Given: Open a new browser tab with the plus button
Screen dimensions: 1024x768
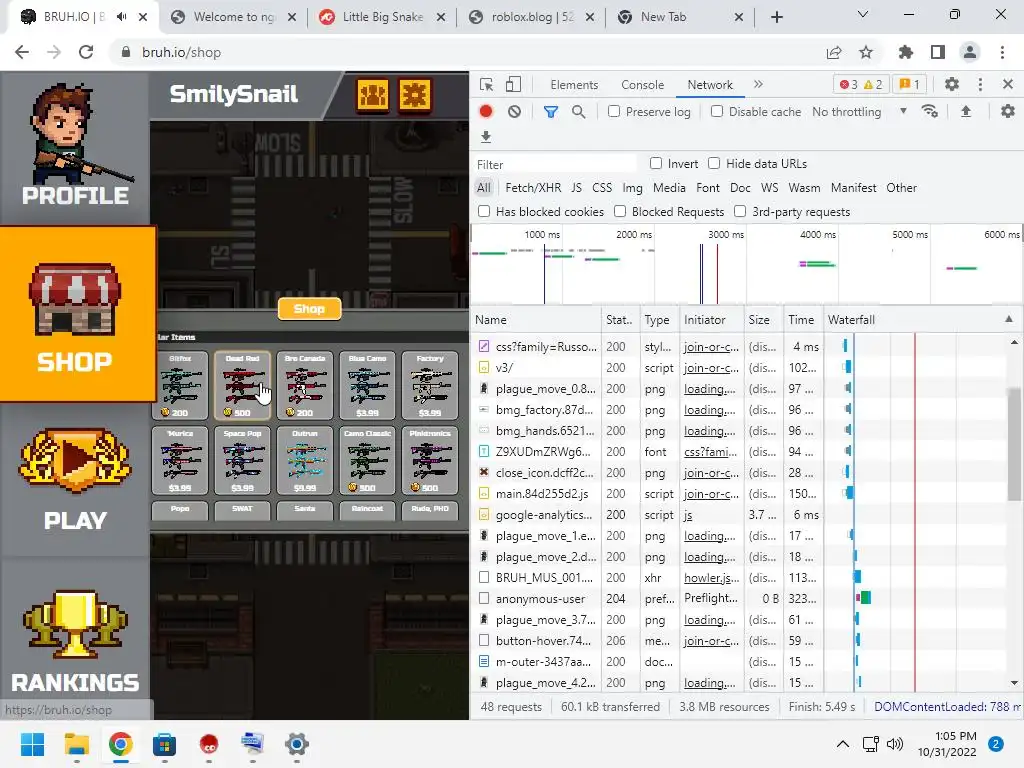Looking at the screenshot, I should (x=776, y=18).
